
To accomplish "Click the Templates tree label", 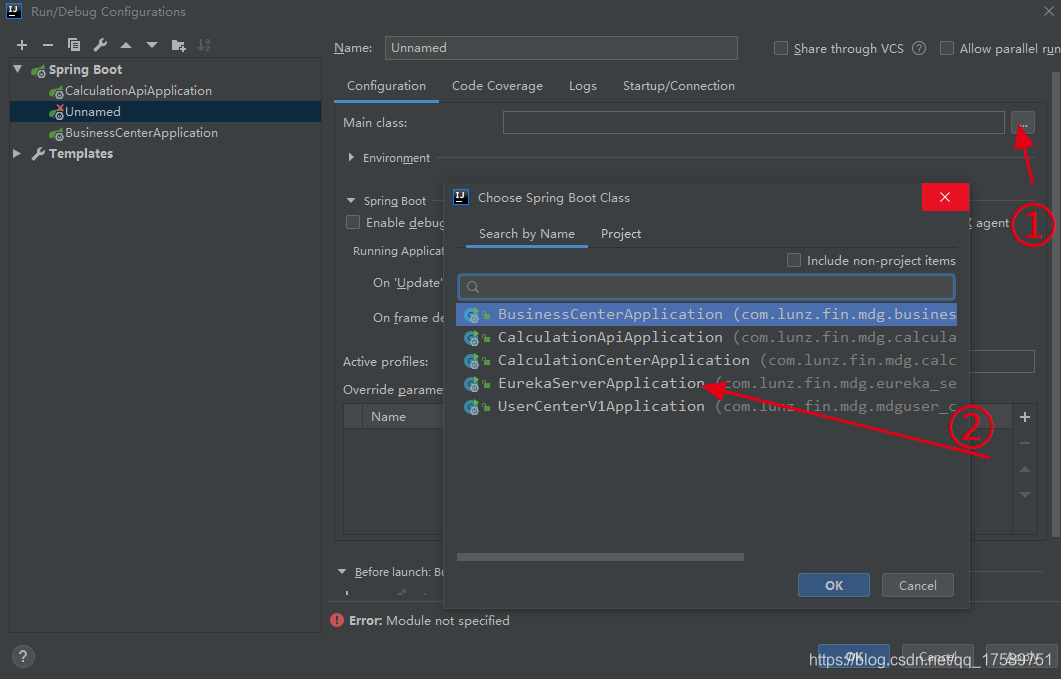I will point(81,154).
